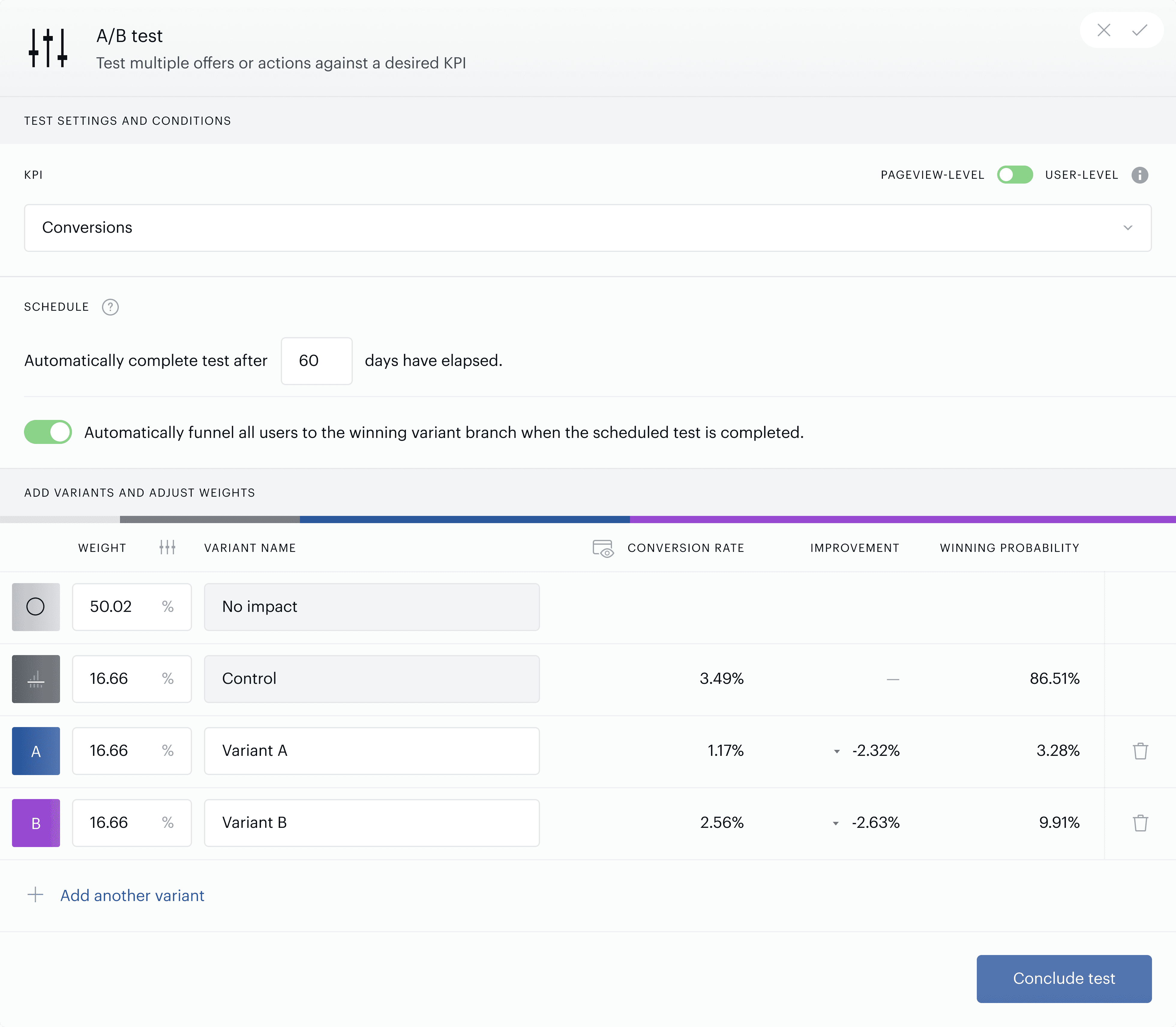Select the No impact circle swatch
The width and height of the screenshot is (1176, 1027).
(36, 607)
